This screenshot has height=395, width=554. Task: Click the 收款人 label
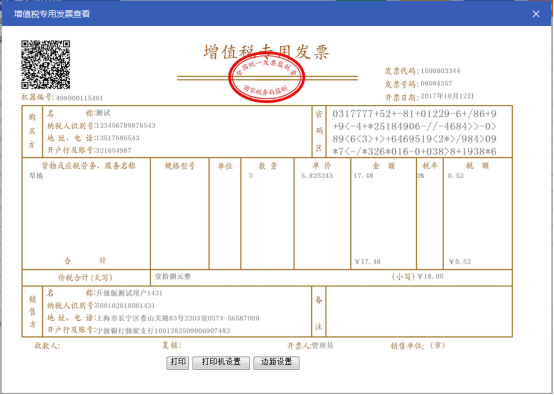(x=47, y=346)
